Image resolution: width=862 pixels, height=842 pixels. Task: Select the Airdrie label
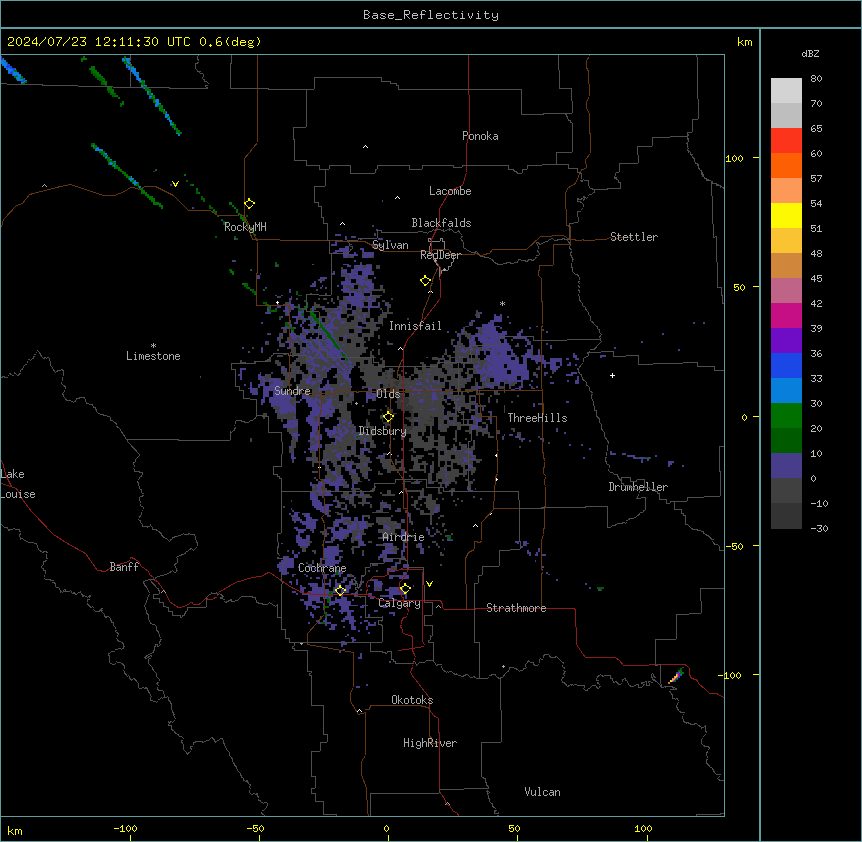point(403,537)
